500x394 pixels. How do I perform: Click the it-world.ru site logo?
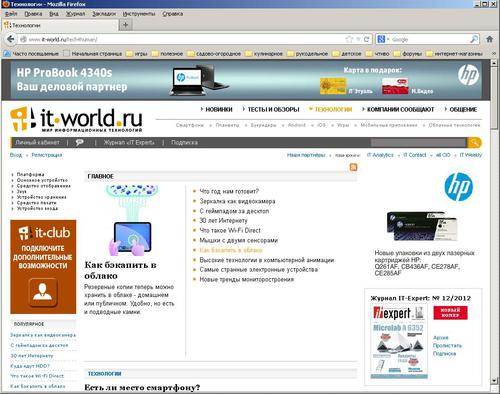coord(76,119)
